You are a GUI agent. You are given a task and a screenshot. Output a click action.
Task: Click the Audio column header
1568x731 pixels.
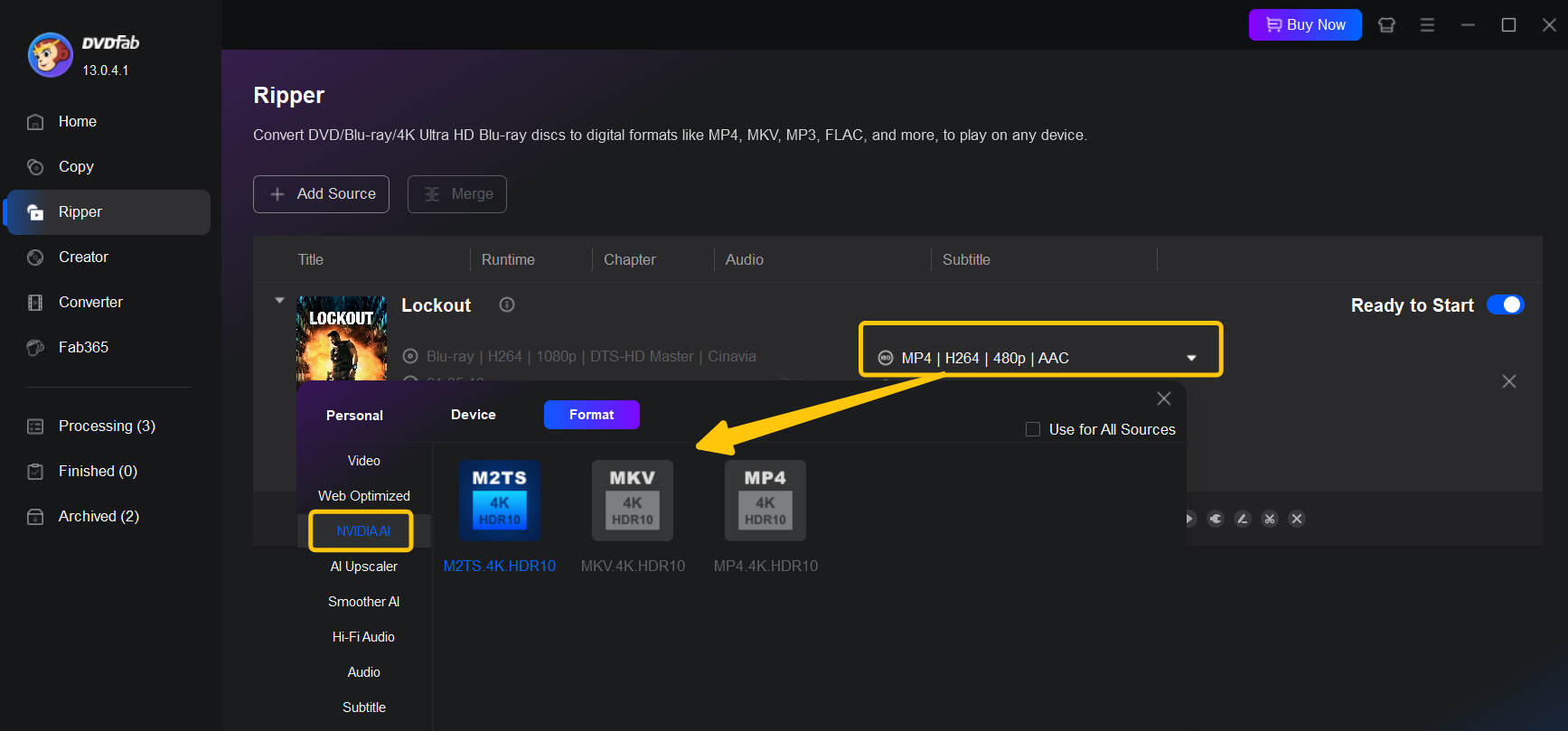(745, 259)
